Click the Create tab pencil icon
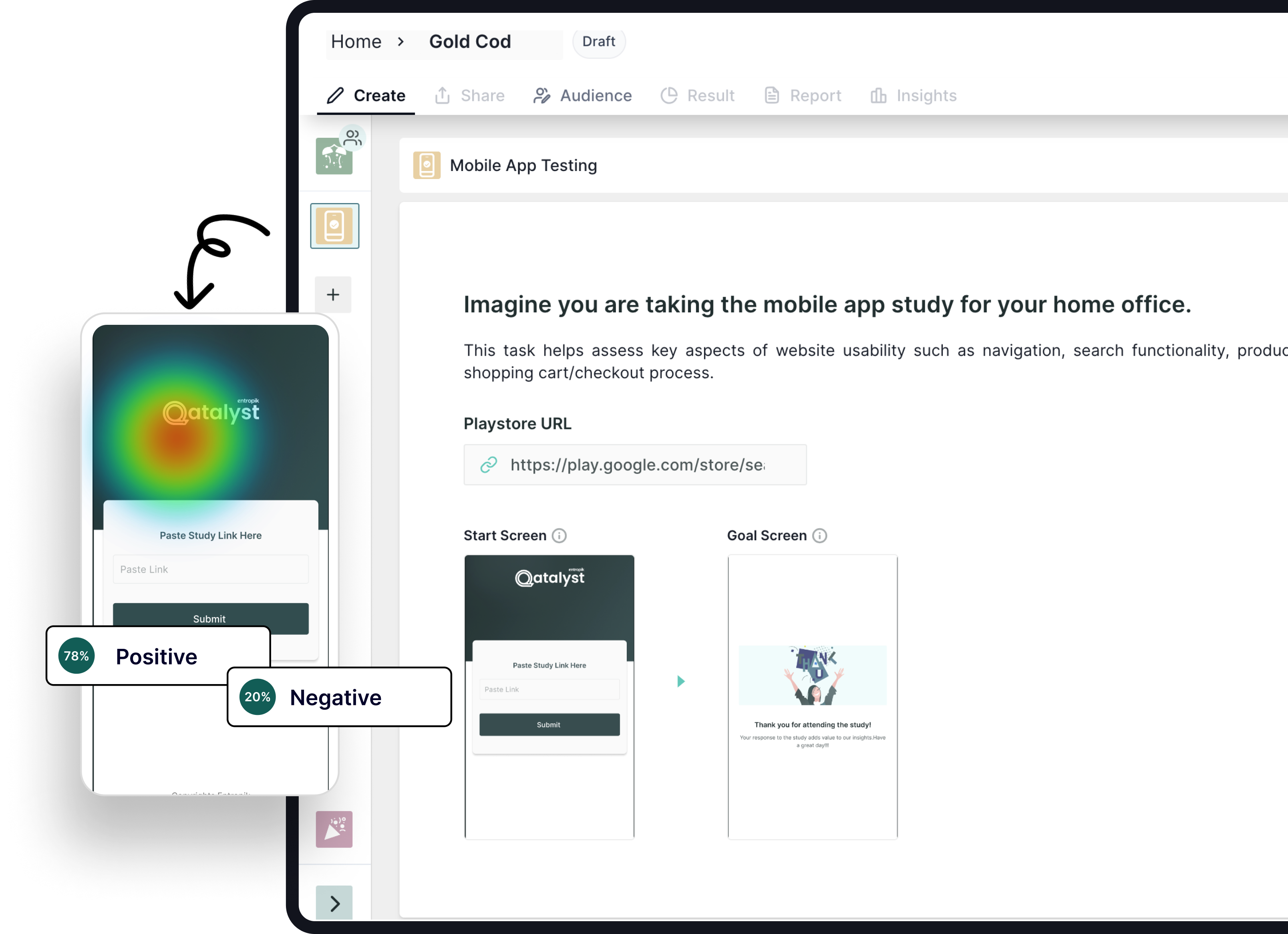This screenshot has height=934, width=1288. coord(335,95)
